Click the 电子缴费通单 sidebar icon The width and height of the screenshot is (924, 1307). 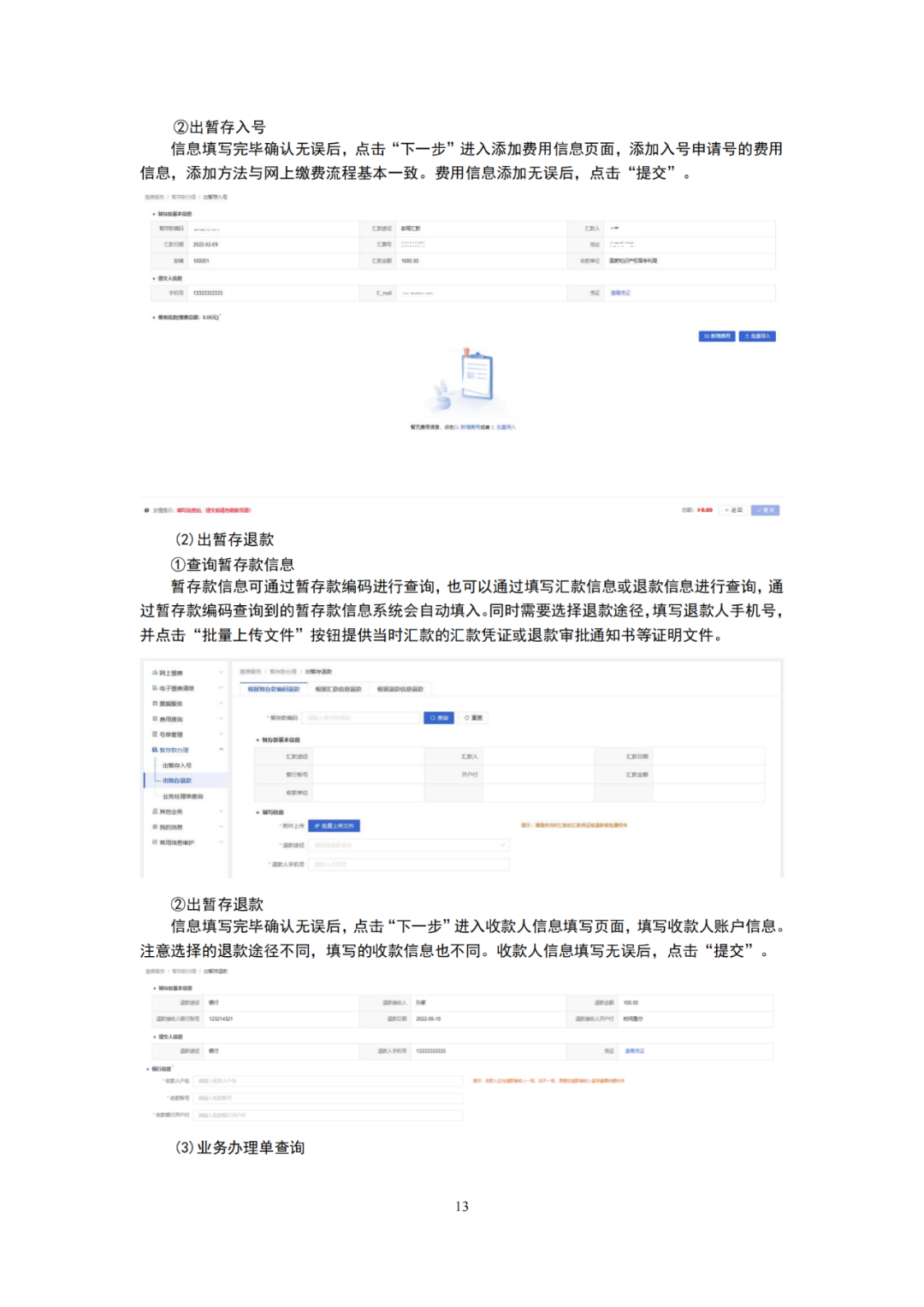(x=155, y=688)
